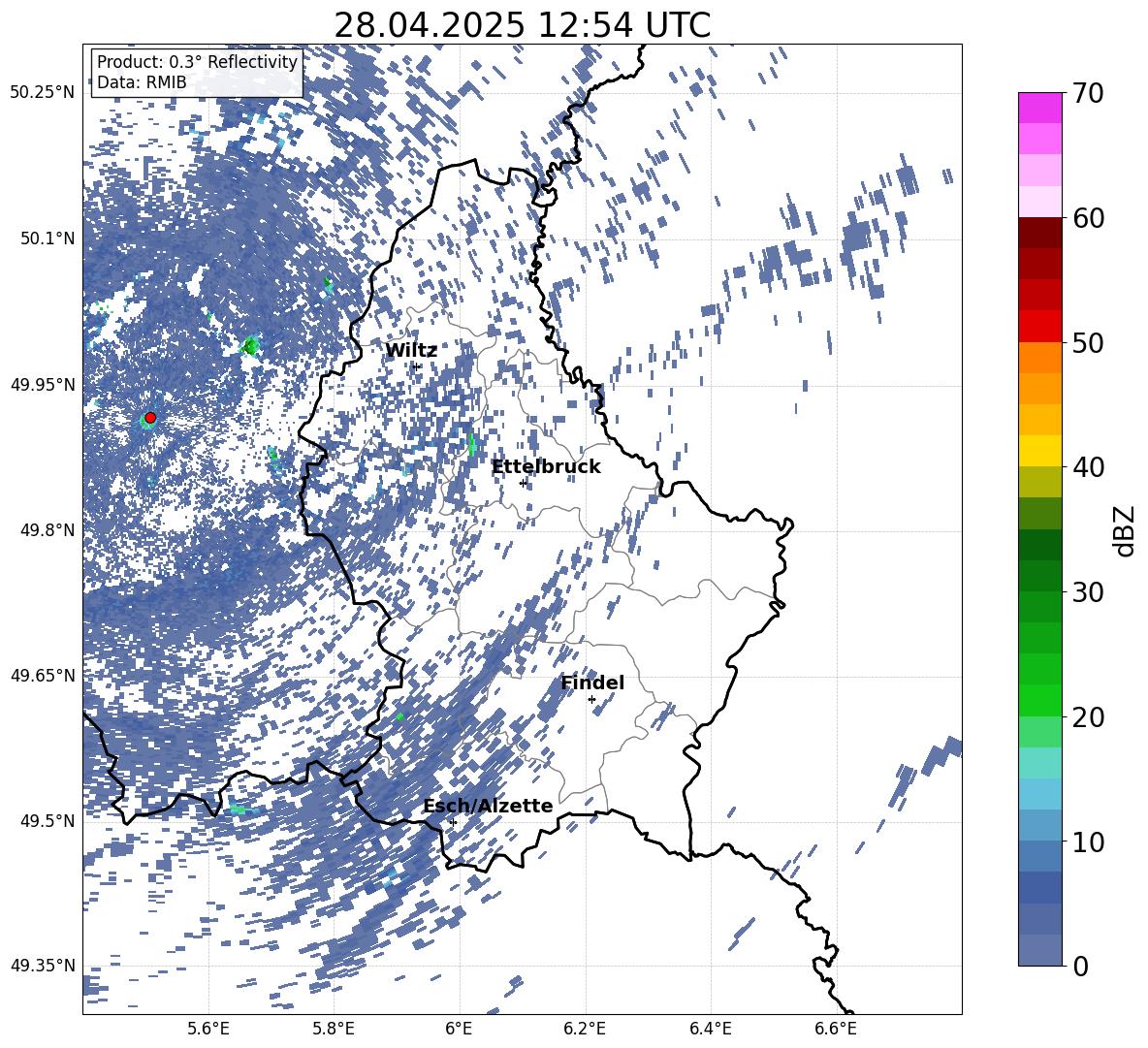The image size is (1148, 1048).
Task: Click the 6°E longitude label
Action: (x=459, y=1029)
